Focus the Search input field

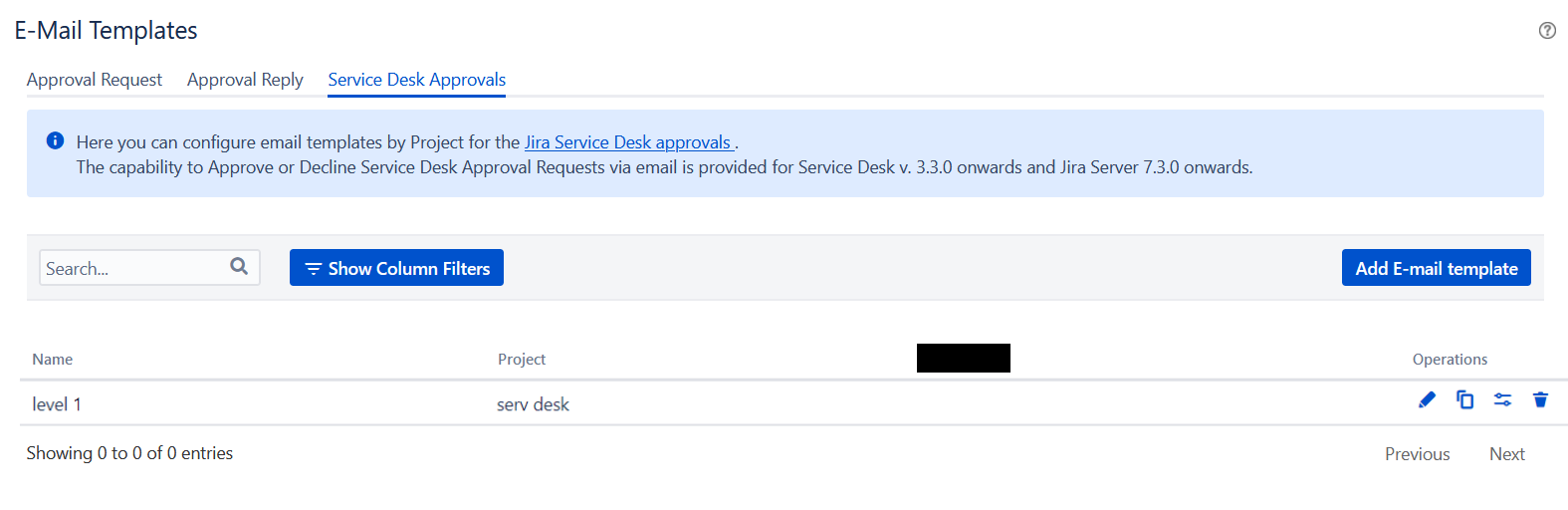[149, 268]
